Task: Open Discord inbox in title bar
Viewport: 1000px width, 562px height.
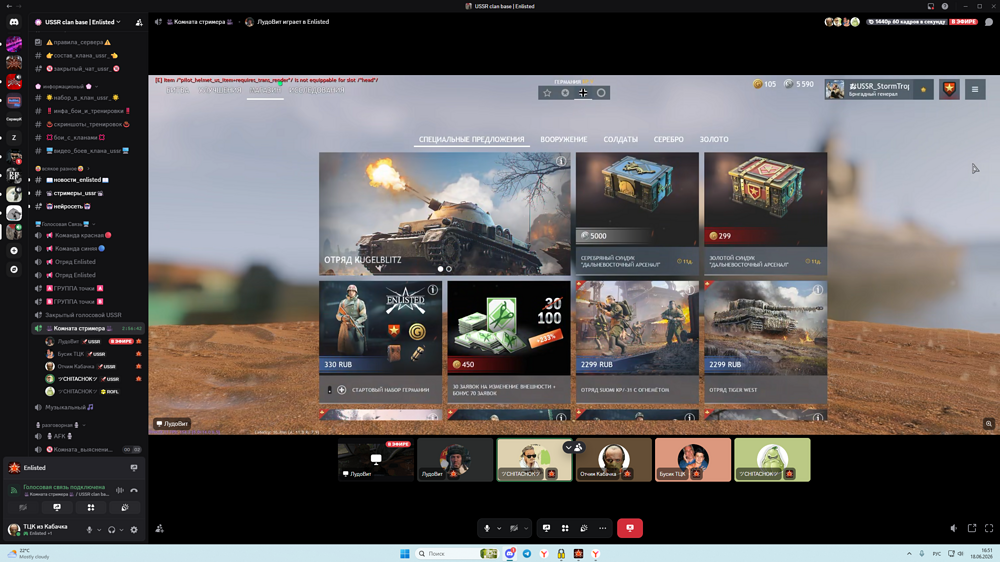Action: point(930,6)
